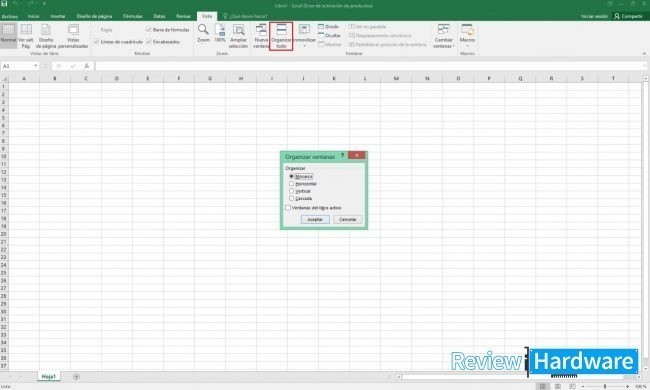This screenshot has width=650, height=390.
Task: Open the Archivo tab
Action: click(x=10, y=16)
